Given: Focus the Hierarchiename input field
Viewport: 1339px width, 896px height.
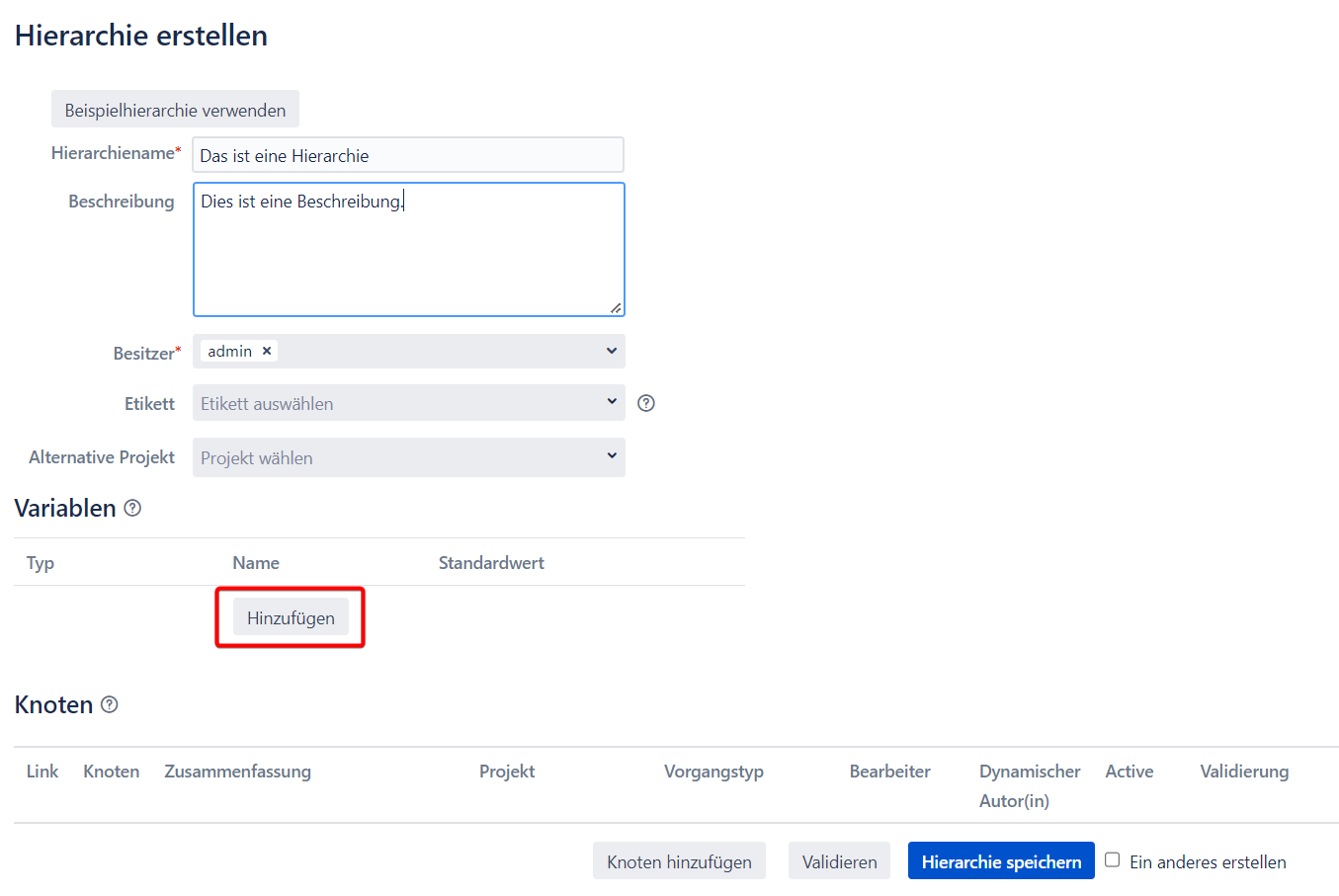Looking at the screenshot, I should coord(407,155).
